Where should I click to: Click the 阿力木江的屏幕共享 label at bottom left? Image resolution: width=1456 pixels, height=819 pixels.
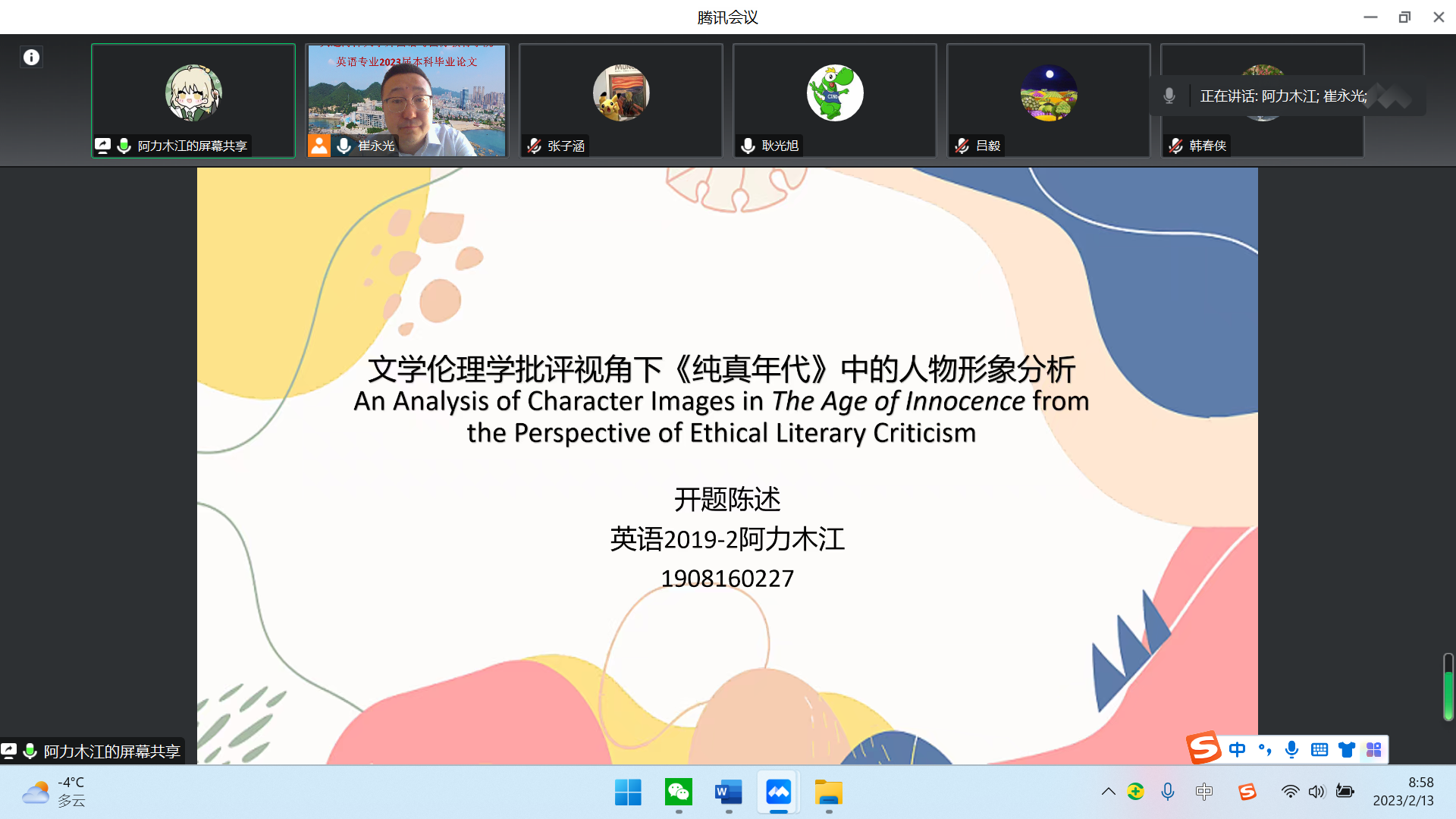(111, 752)
